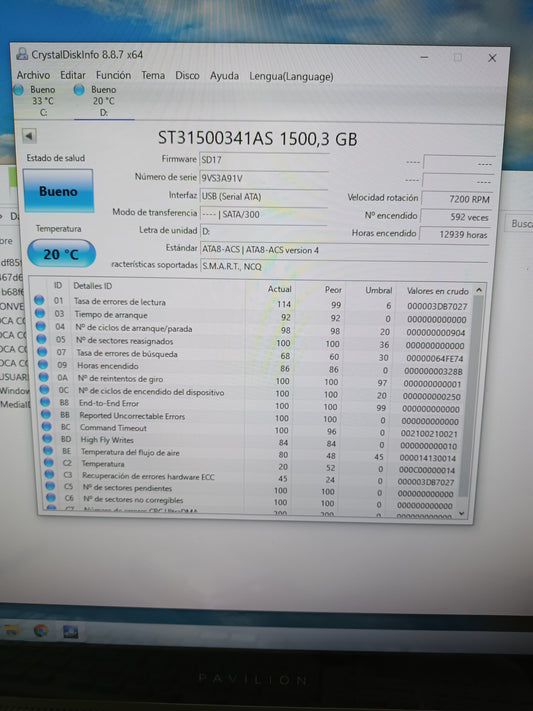Click the SMART list scroll down arrow
The height and width of the screenshot is (711, 533).
(x=462, y=513)
